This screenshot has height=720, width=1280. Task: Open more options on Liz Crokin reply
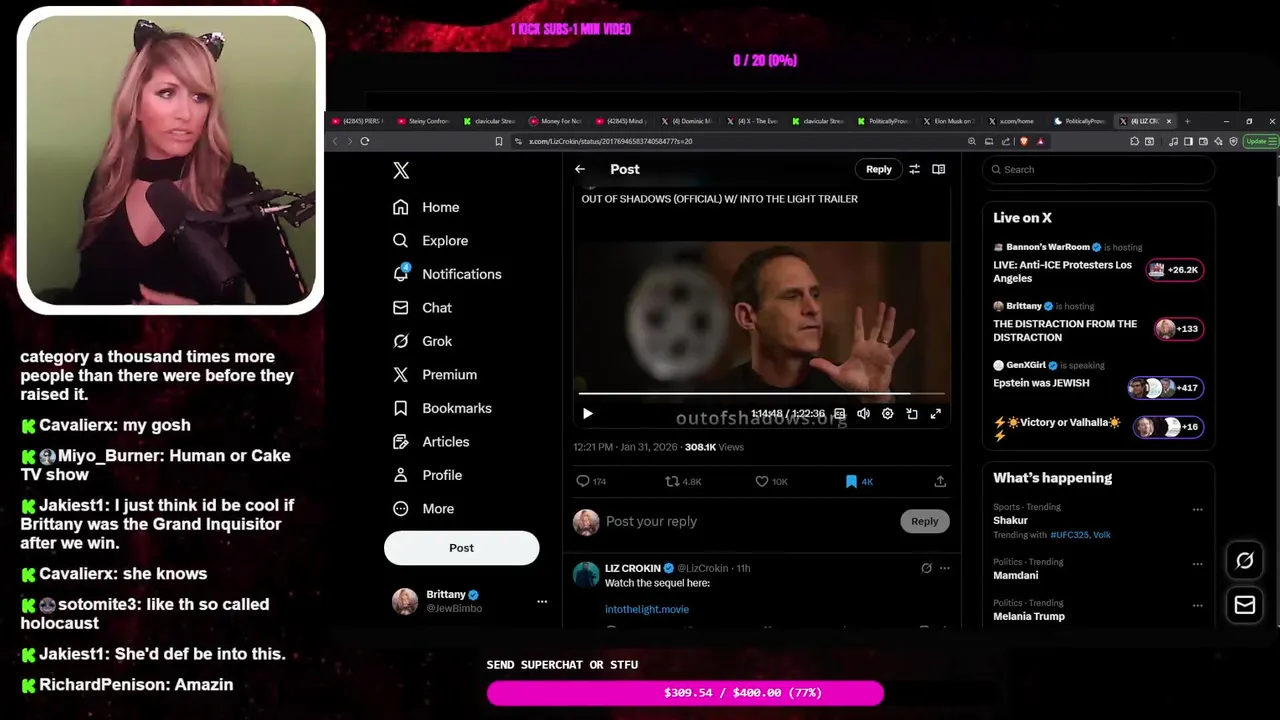945,568
